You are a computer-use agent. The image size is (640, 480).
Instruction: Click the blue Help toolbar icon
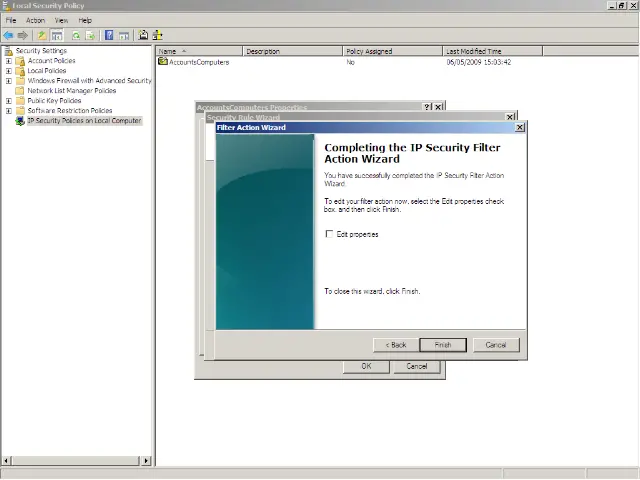tap(108, 35)
